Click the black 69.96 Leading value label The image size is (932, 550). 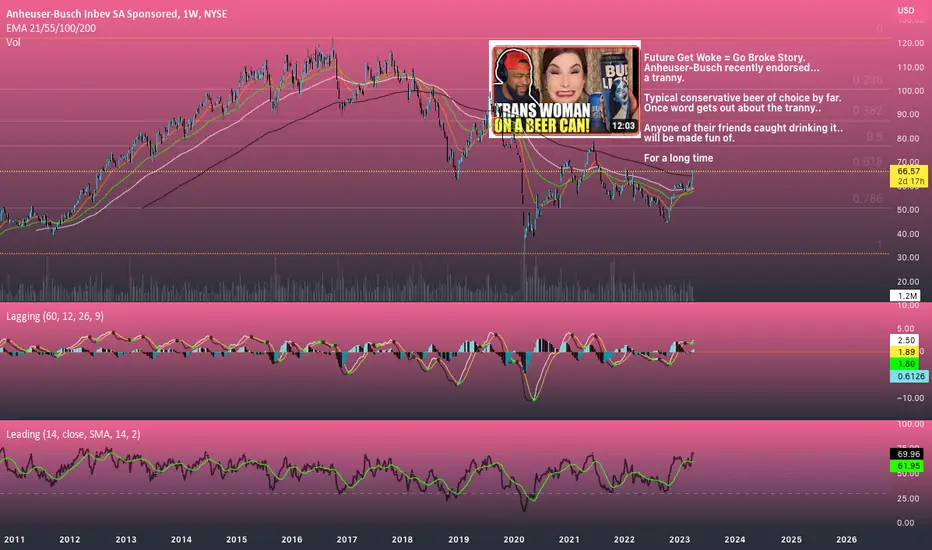[x=906, y=454]
